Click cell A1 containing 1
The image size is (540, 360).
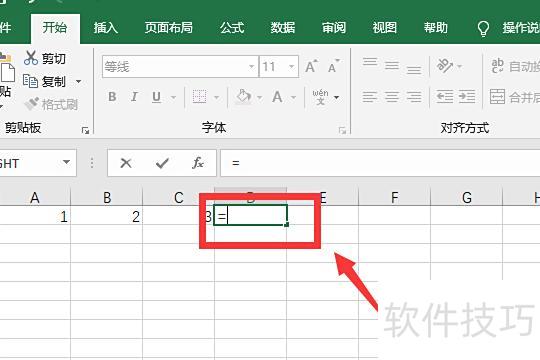tap(35, 216)
